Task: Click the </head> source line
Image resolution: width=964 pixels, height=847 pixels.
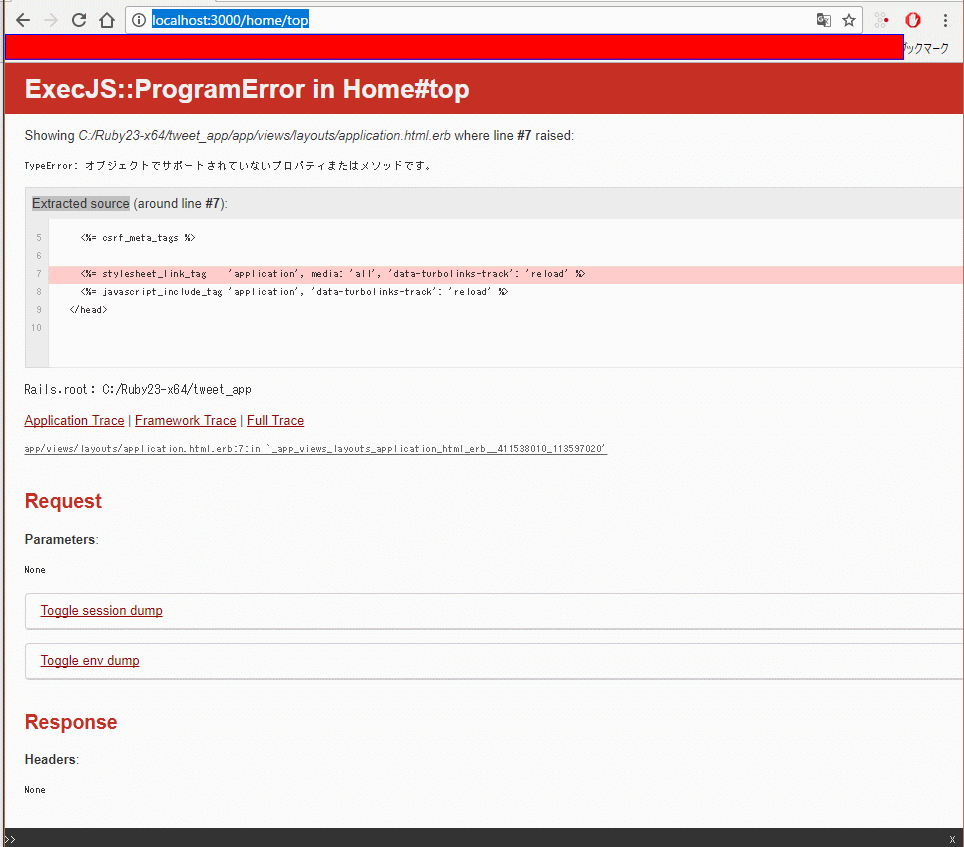Action: tap(89, 309)
